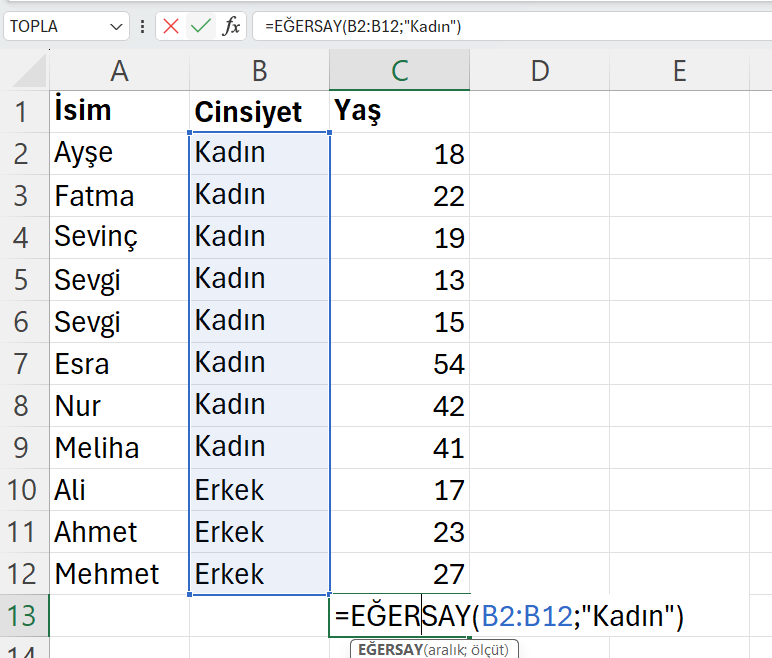Viewport: 772px width, 658px height.
Task: Click inside the formula bar text
Action: point(512,26)
